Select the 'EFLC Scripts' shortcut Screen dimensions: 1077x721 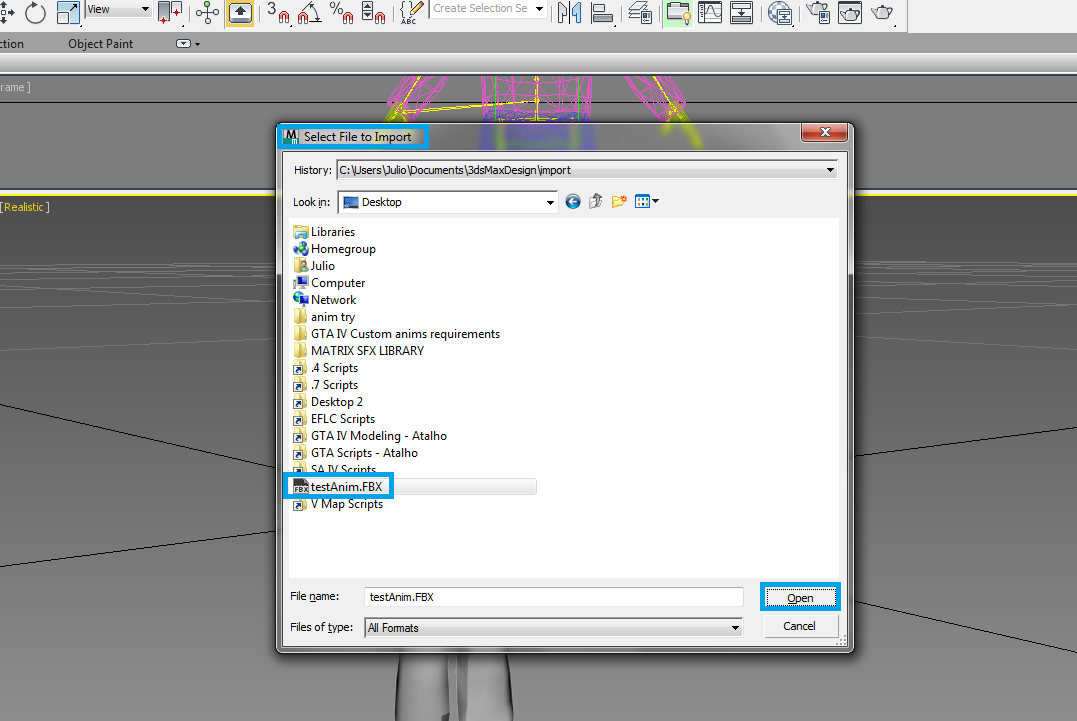coord(334,419)
